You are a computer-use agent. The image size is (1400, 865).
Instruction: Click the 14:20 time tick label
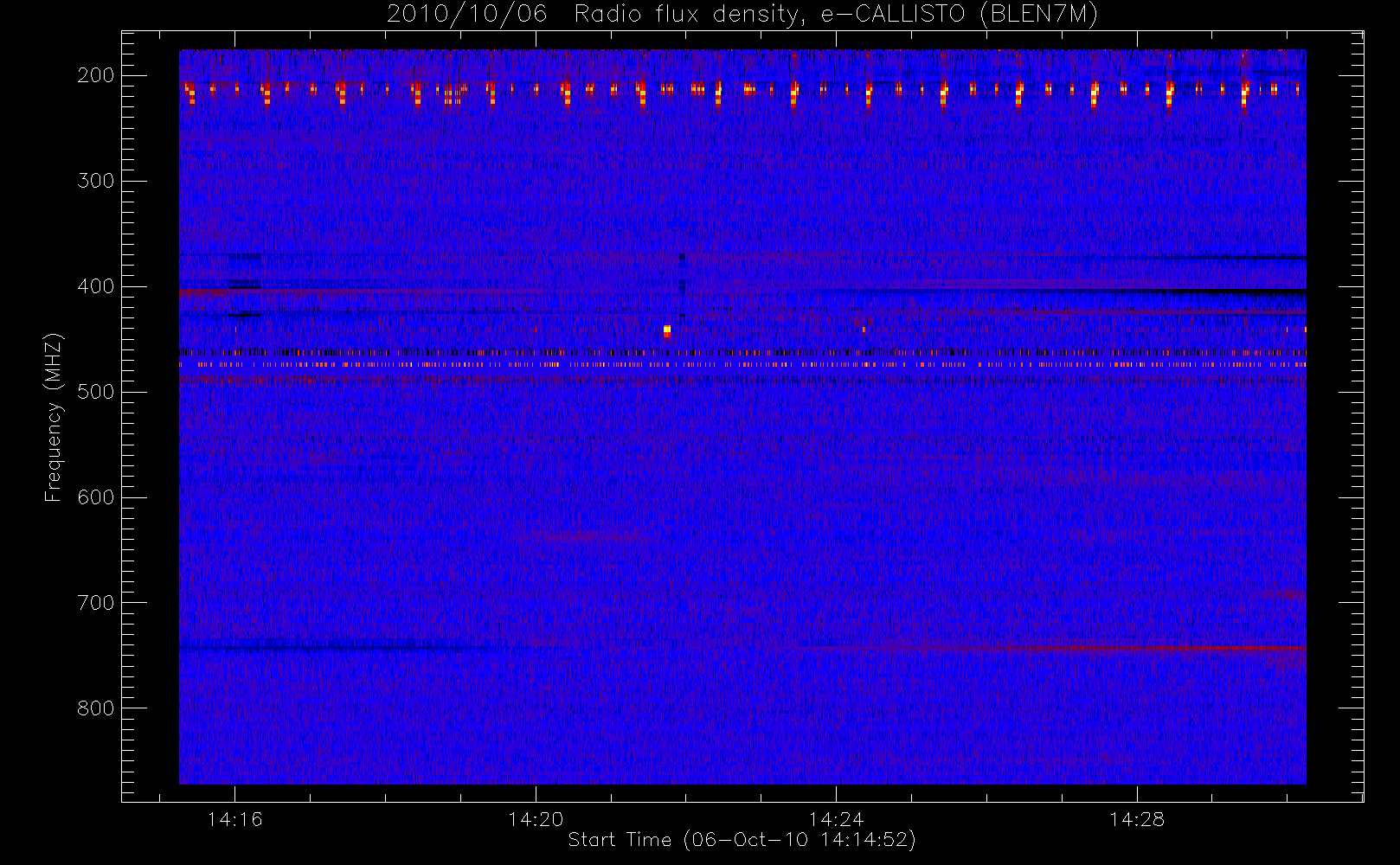tap(536, 819)
